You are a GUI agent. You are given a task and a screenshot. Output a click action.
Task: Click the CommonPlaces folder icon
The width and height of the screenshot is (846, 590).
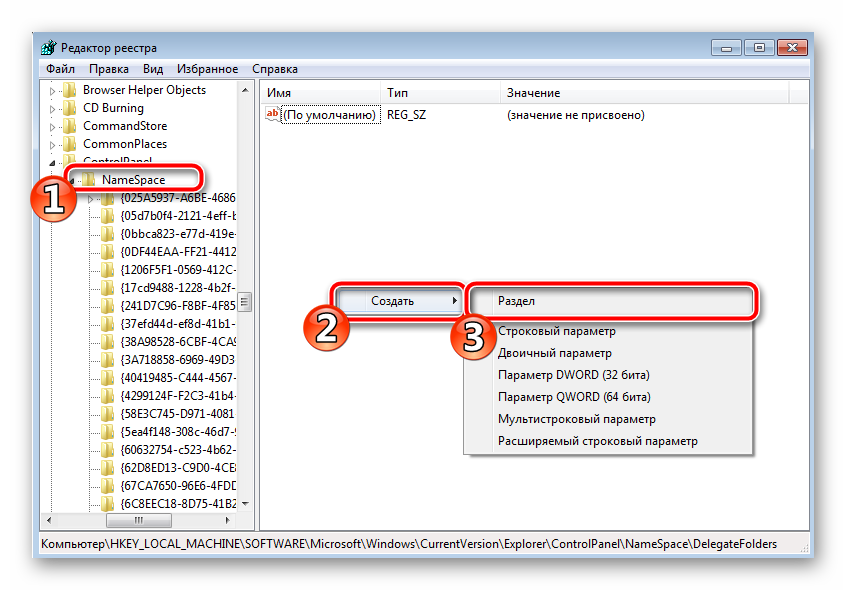tap(69, 144)
